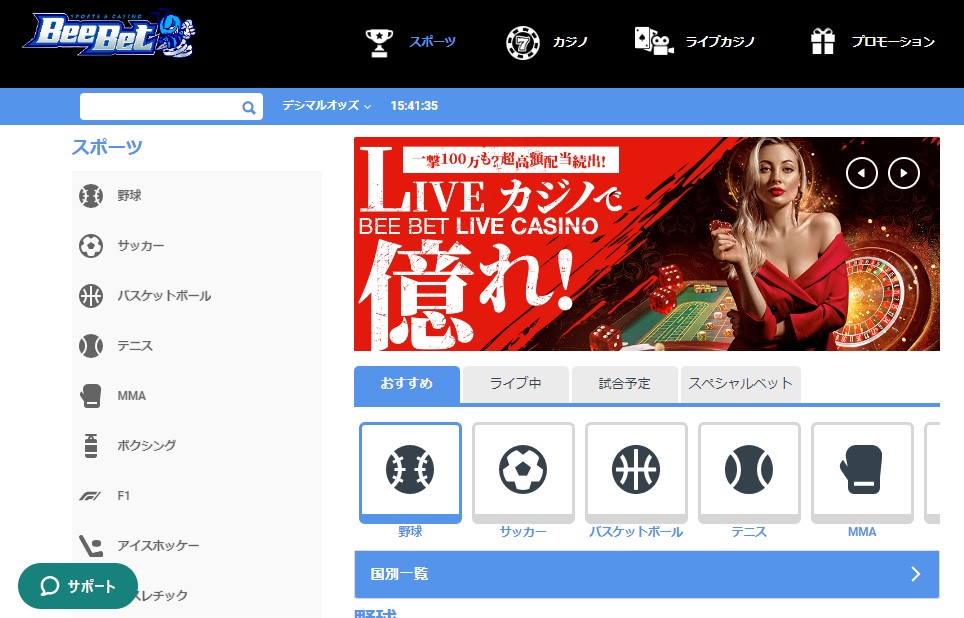Click the soccer ball icon in the sidebar
The height and width of the screenshot is (618, 964).
click(x=91, y=246)
